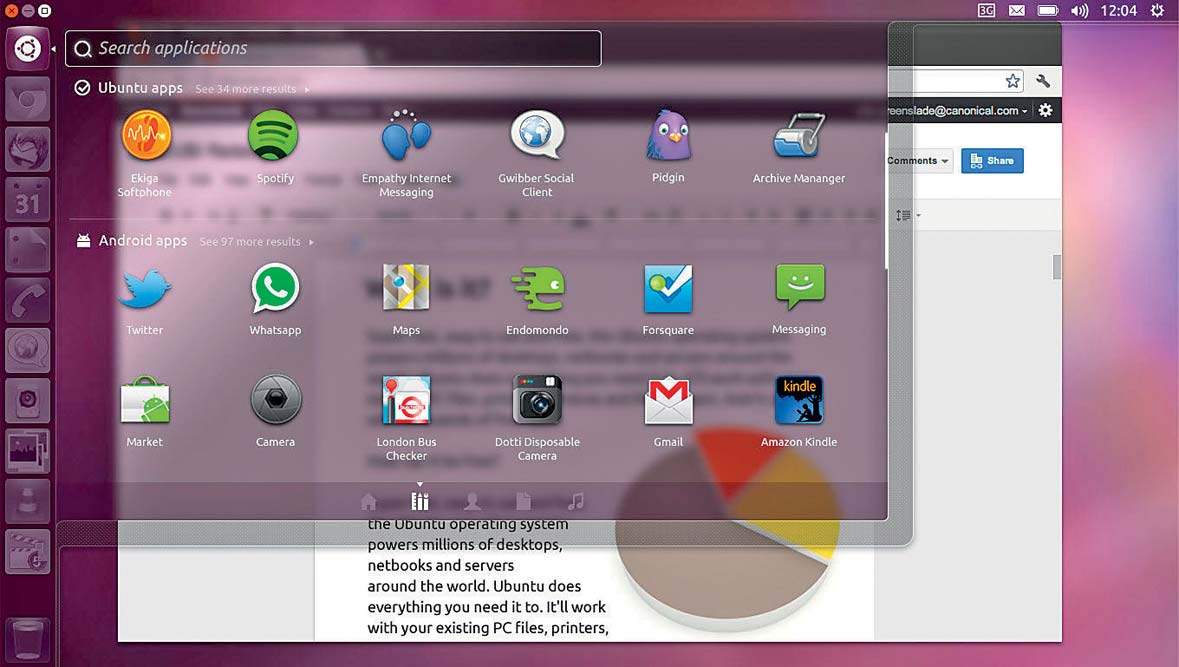Launch the Spotify app
1179x667 pixels.
(274, 135)
